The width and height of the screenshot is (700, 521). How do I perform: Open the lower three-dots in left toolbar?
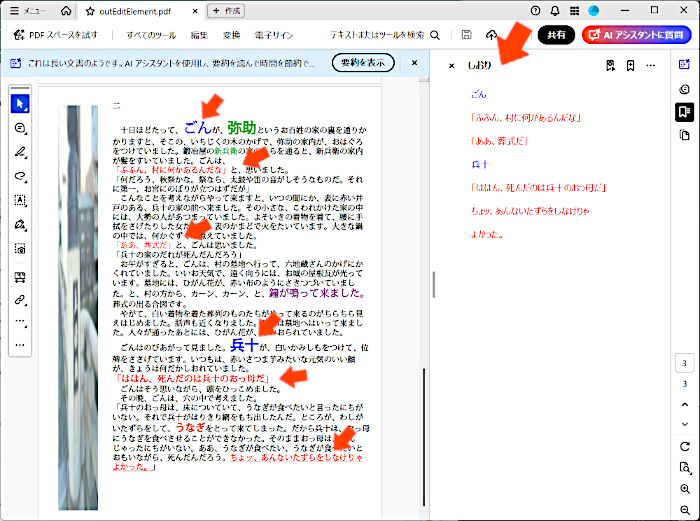click(x=20, y=345)
